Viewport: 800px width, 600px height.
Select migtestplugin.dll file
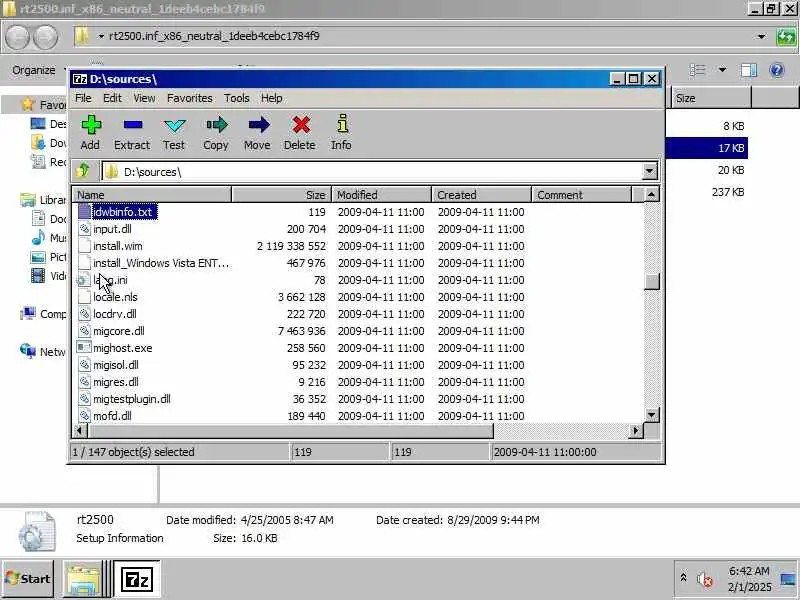(132, 399)
